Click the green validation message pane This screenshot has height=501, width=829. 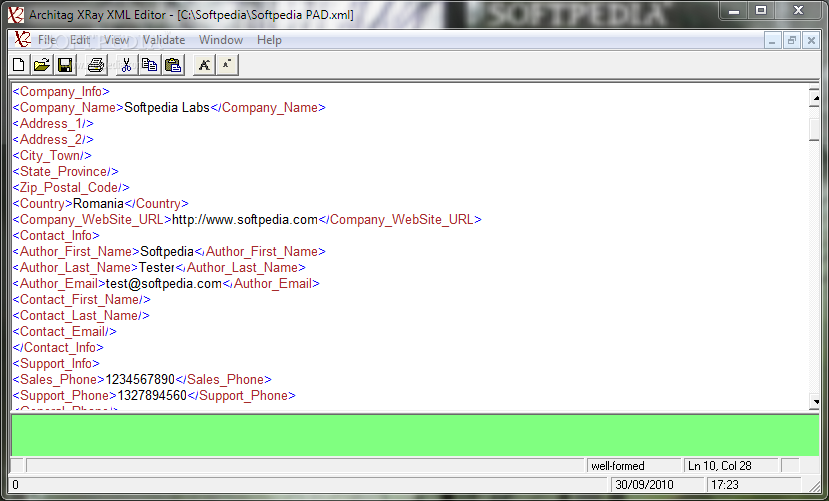point(415,435)
